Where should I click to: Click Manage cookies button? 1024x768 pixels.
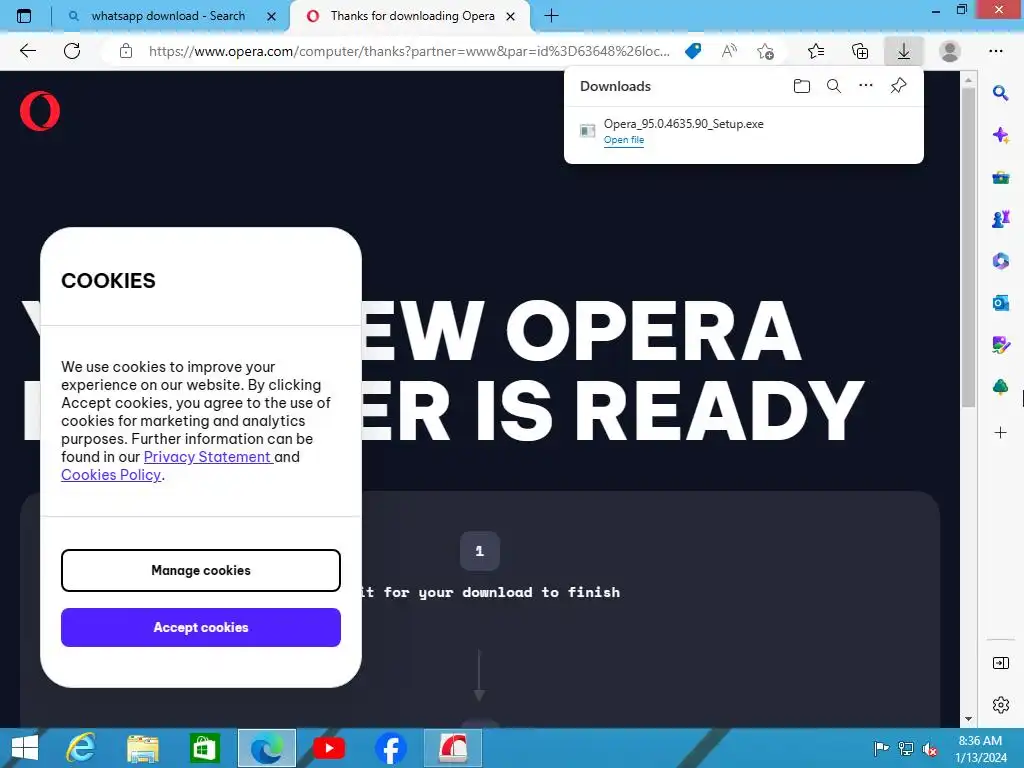[200, 570]
